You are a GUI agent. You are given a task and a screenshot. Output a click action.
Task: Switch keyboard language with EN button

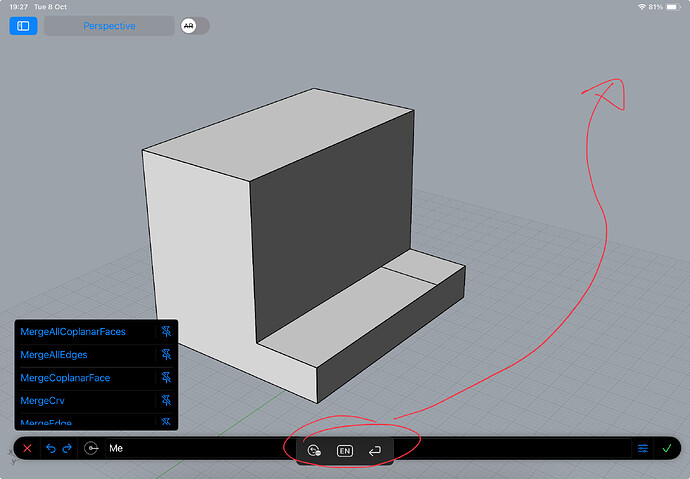point(345,451)
